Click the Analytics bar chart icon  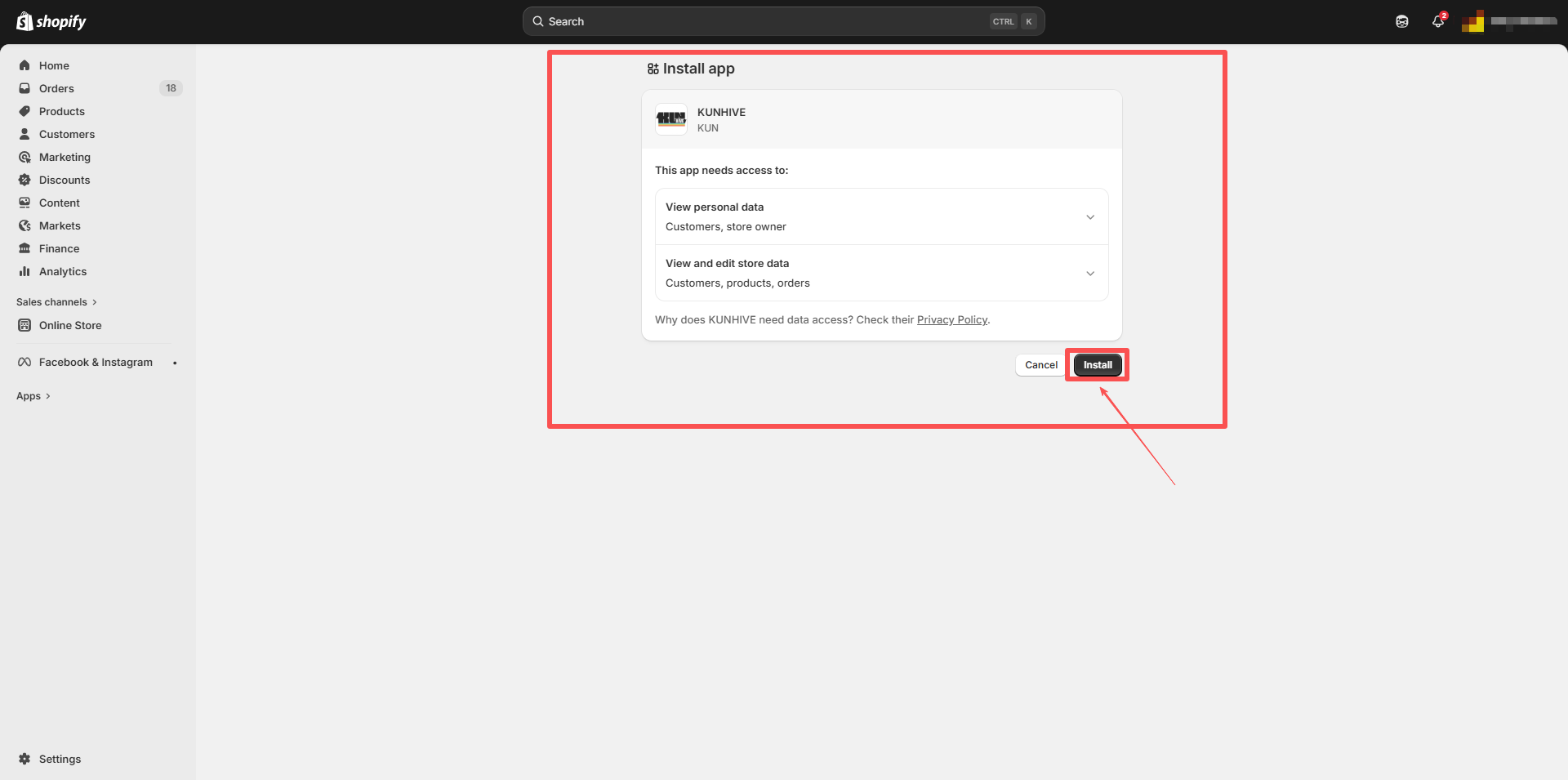pyautogui.click(x=24, y=271)
